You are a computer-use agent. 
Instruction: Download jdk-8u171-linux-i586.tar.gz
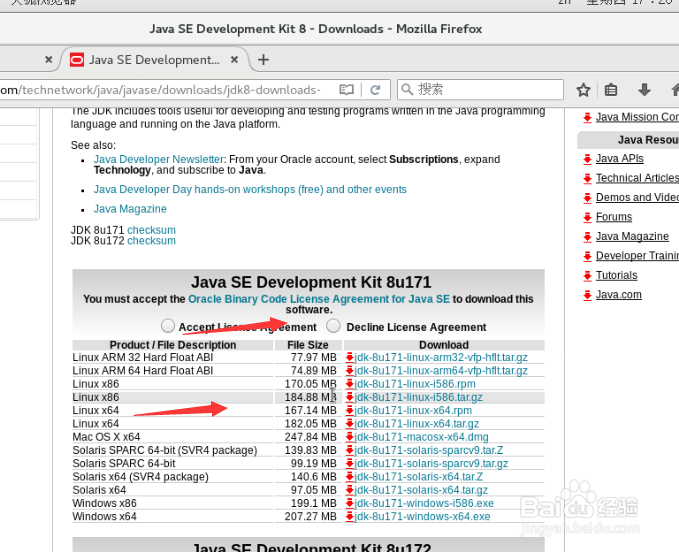(418, 397)
